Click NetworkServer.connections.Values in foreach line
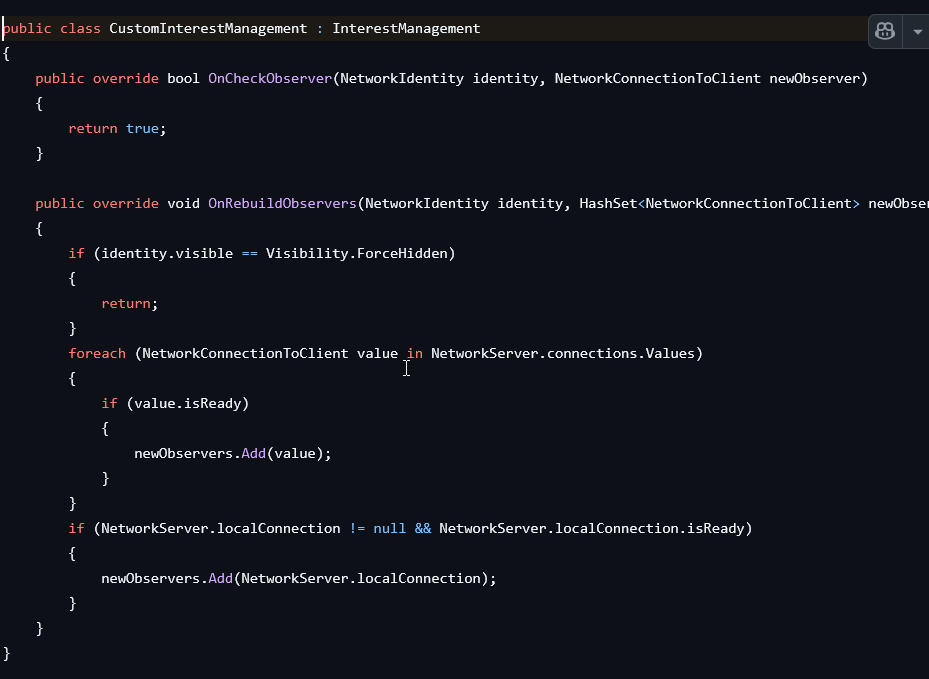 click(x=562, y=353)
